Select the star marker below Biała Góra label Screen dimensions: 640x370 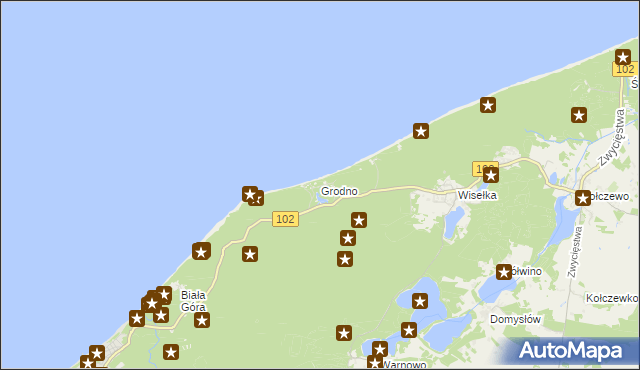(x=171, y=352)
